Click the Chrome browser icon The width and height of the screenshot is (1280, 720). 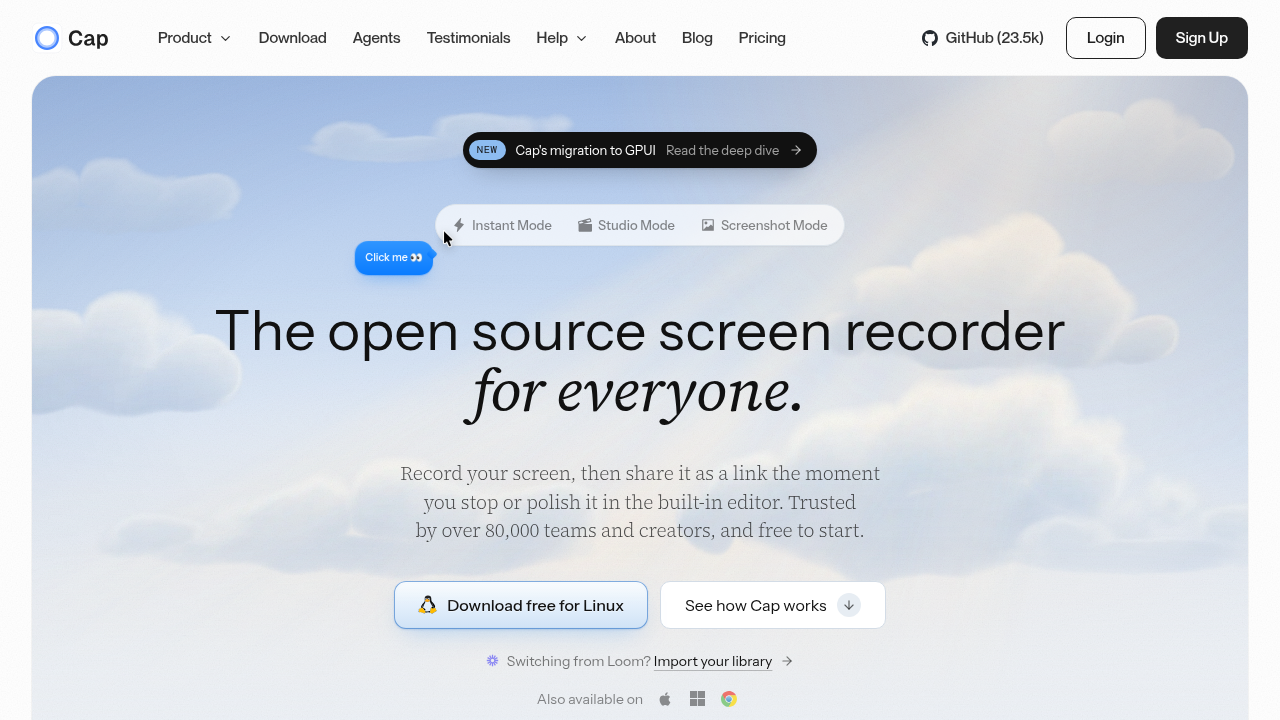(729, 699)
